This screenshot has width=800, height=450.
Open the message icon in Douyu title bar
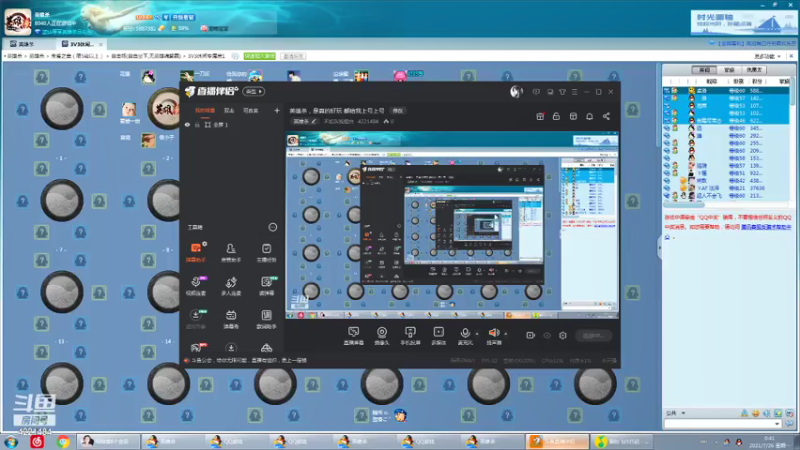pyautogui.click(x=536, y=92)
